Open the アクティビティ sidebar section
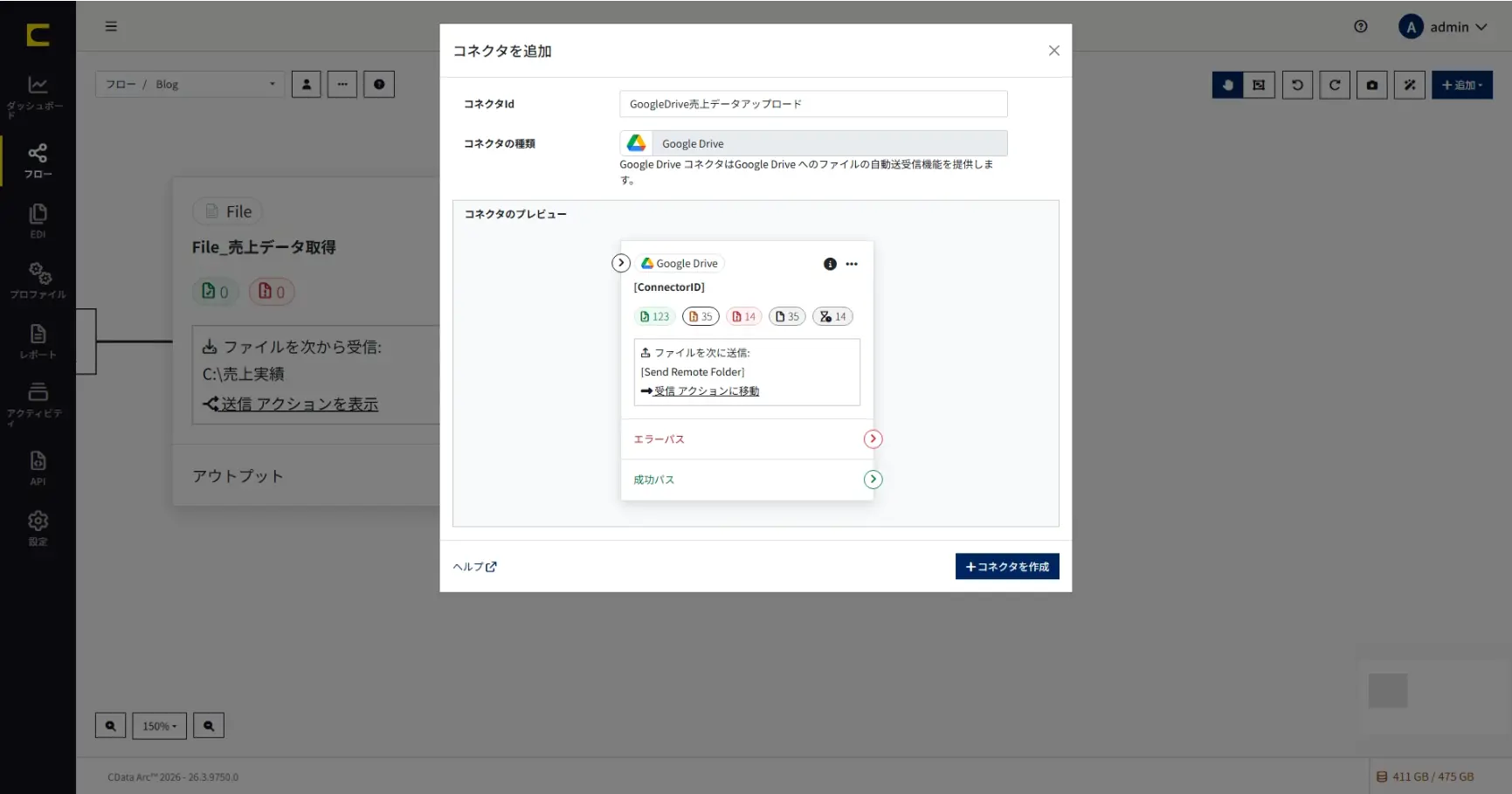This screenshot has height=794, width=1512. pos(38,403)
